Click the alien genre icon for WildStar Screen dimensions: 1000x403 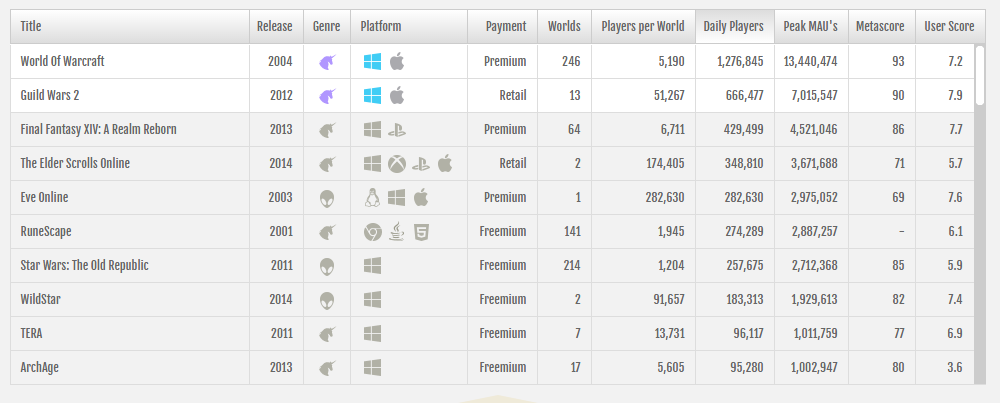pyautogui.click(x=327, y=300)
